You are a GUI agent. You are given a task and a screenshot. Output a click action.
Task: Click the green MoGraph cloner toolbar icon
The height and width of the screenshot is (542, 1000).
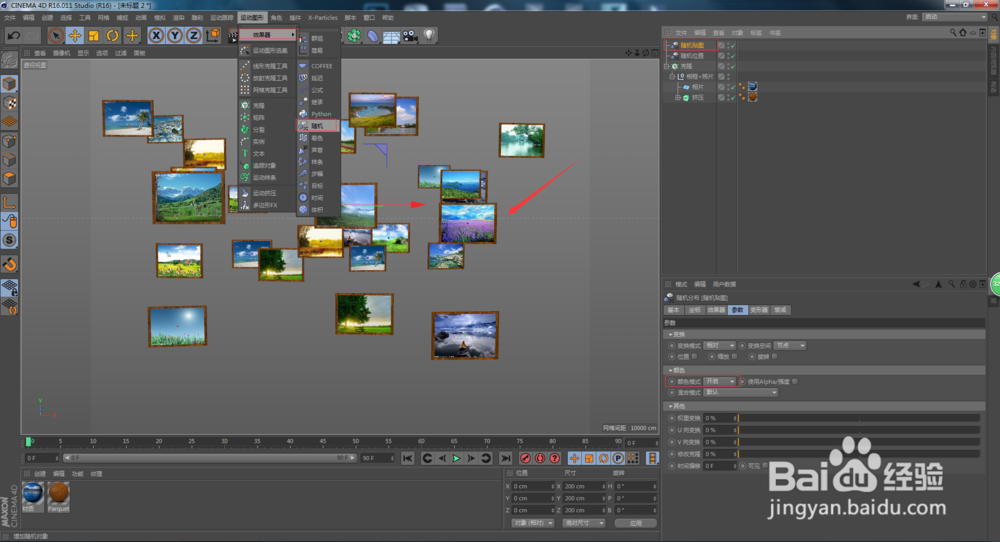(354, 36)
